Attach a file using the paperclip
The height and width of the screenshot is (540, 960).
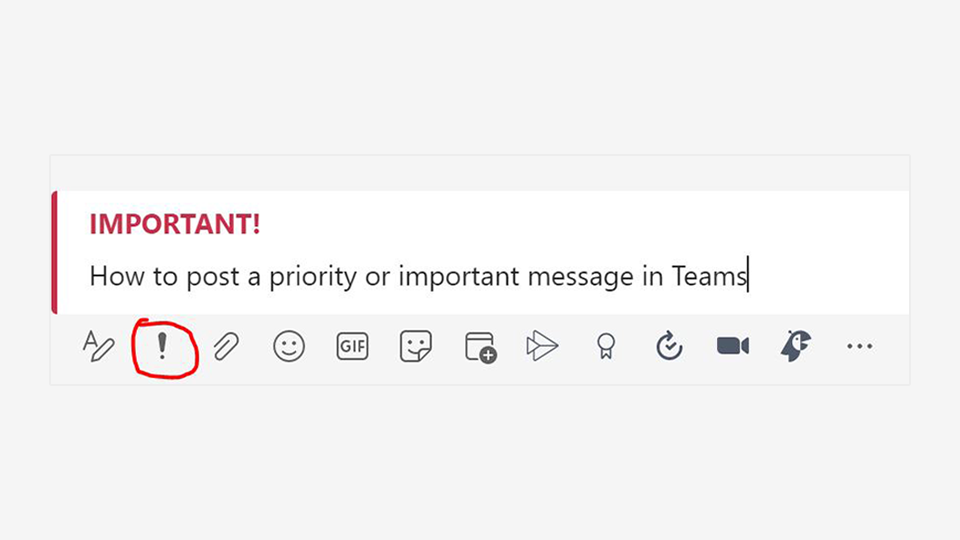[226, 347]
